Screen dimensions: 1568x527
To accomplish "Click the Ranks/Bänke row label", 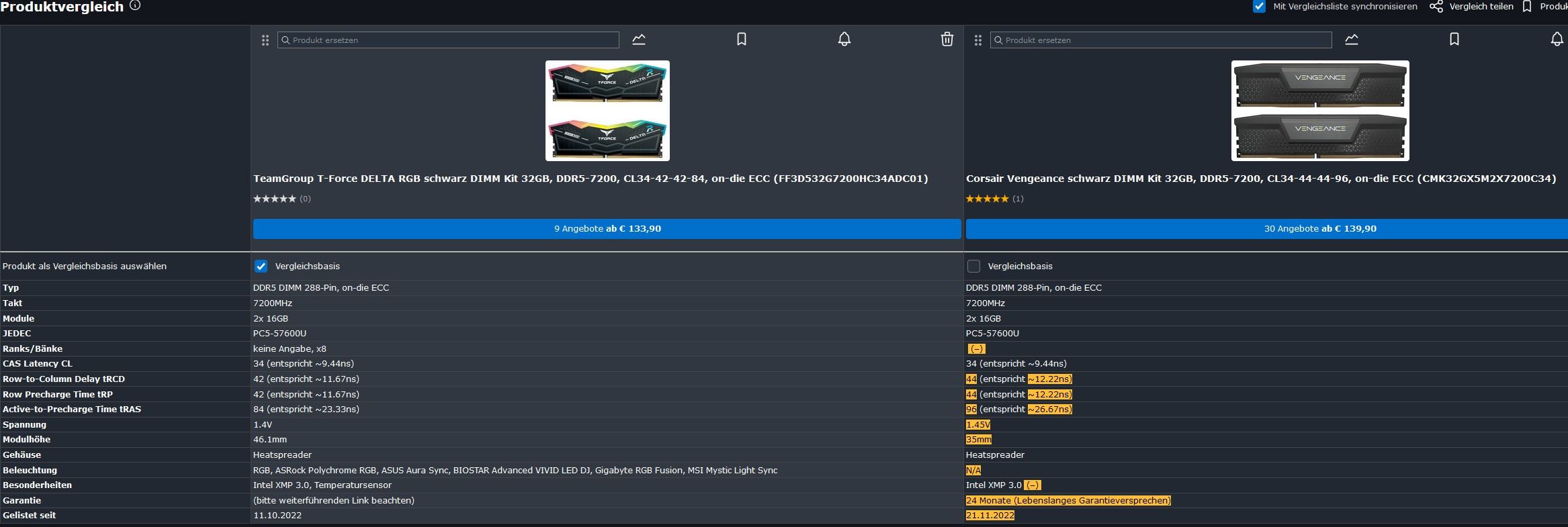I will point(32,349).
